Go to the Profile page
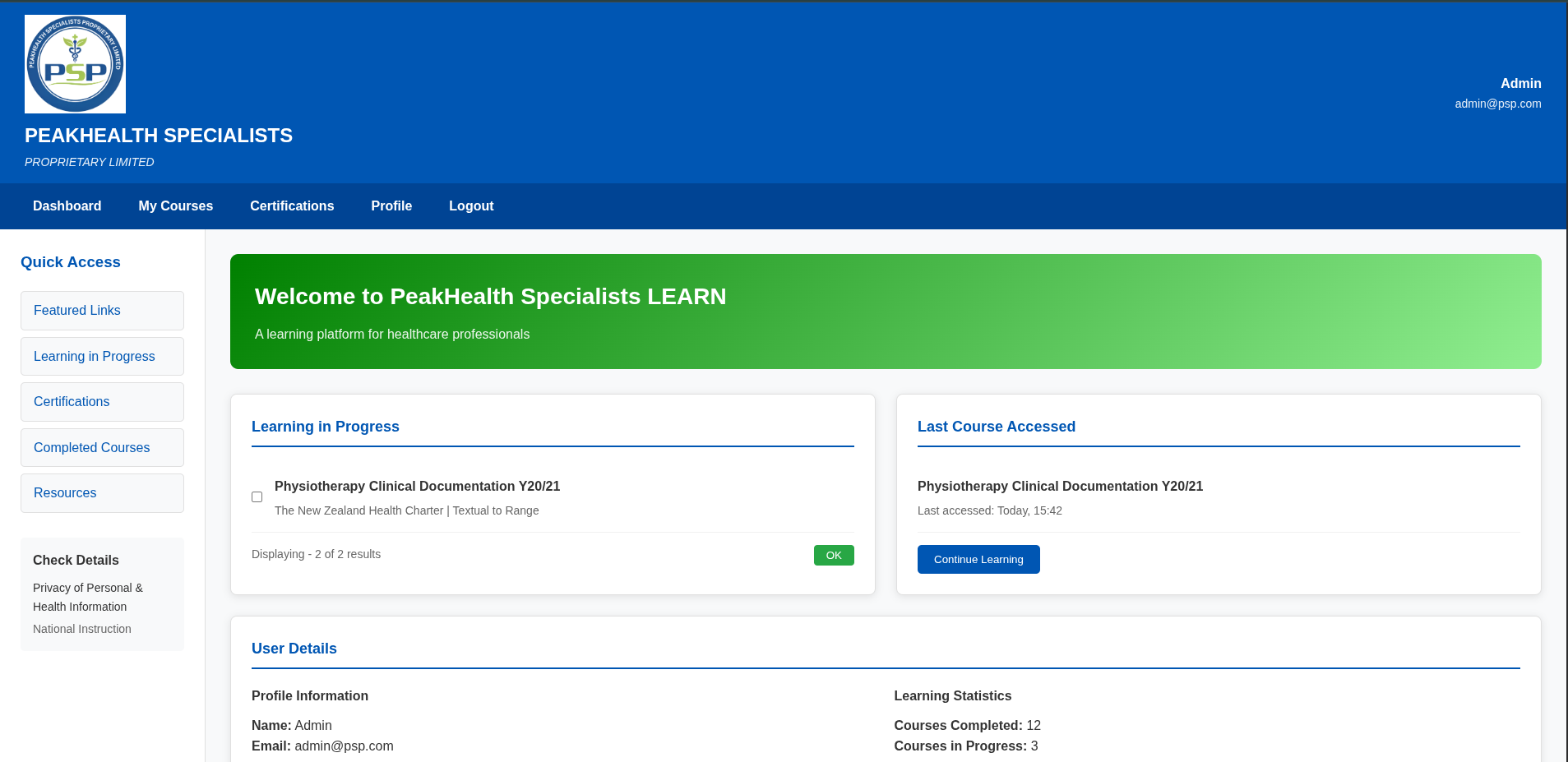Screen dimensions: 1568x762 point(391,206)
